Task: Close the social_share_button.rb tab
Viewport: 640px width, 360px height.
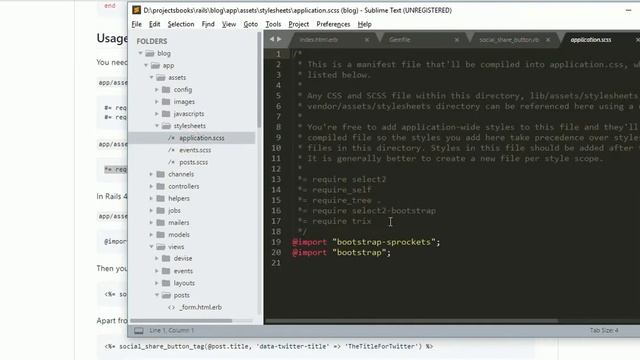Action: coord(548,40)
